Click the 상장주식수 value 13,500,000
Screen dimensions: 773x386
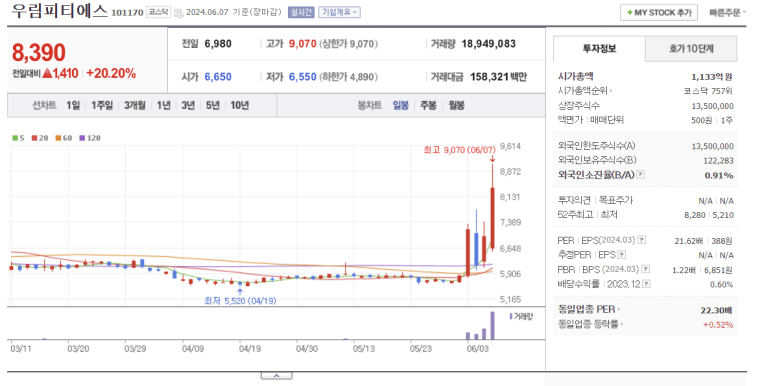pos(712,106)
